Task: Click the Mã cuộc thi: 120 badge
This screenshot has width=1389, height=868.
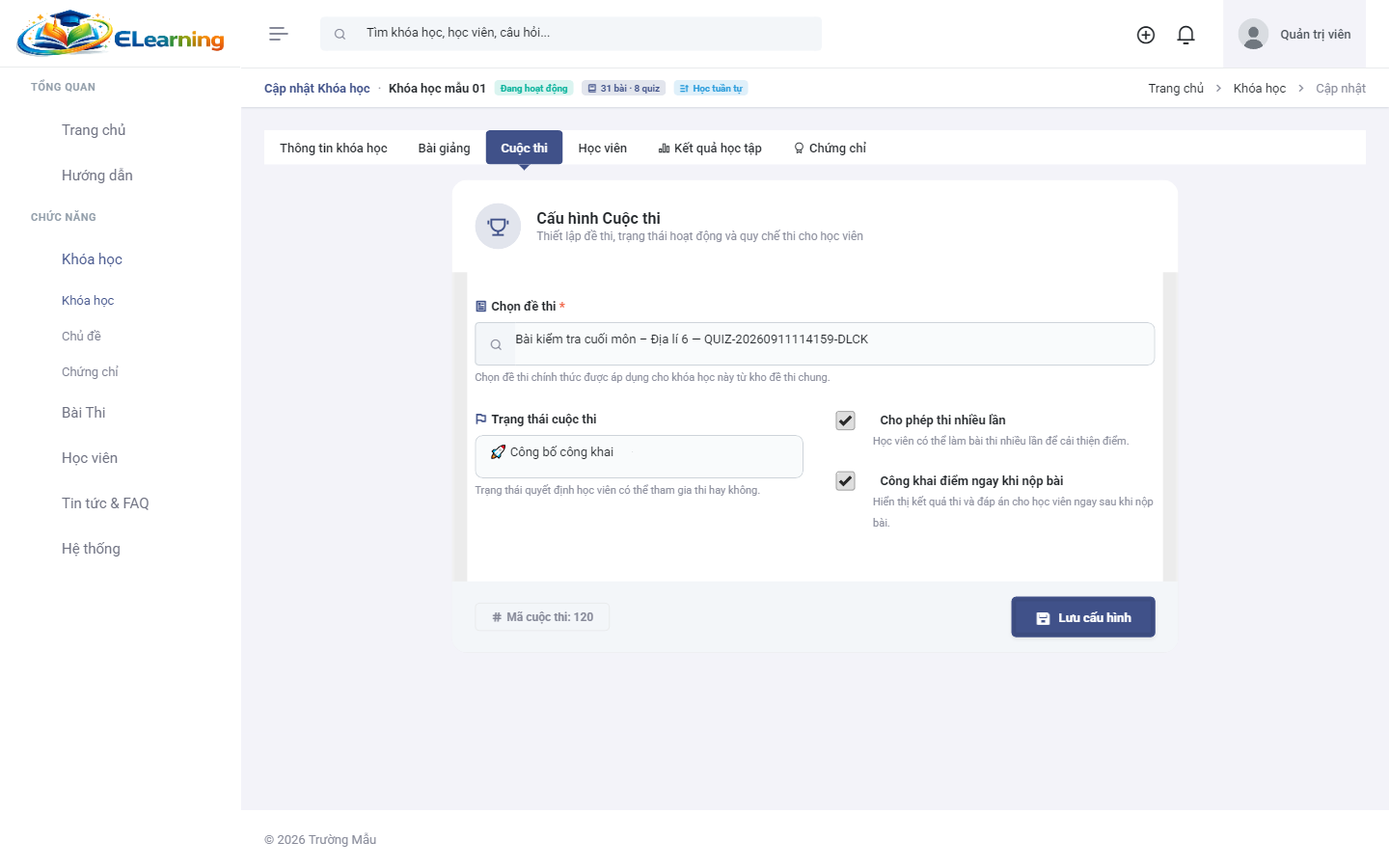Action: click(x=542, y=617)
